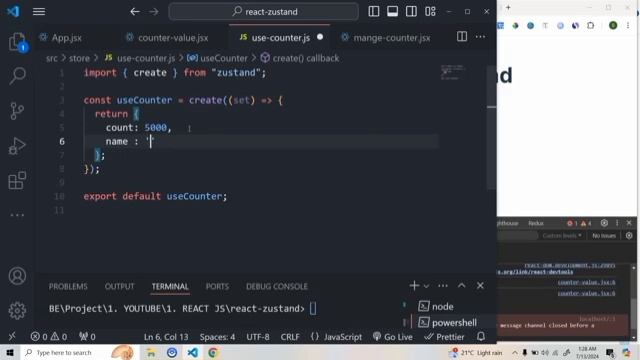Viewport: 640px width, 360px height.
Task: Open the Search view in activity bar
Action: point(17,76)
